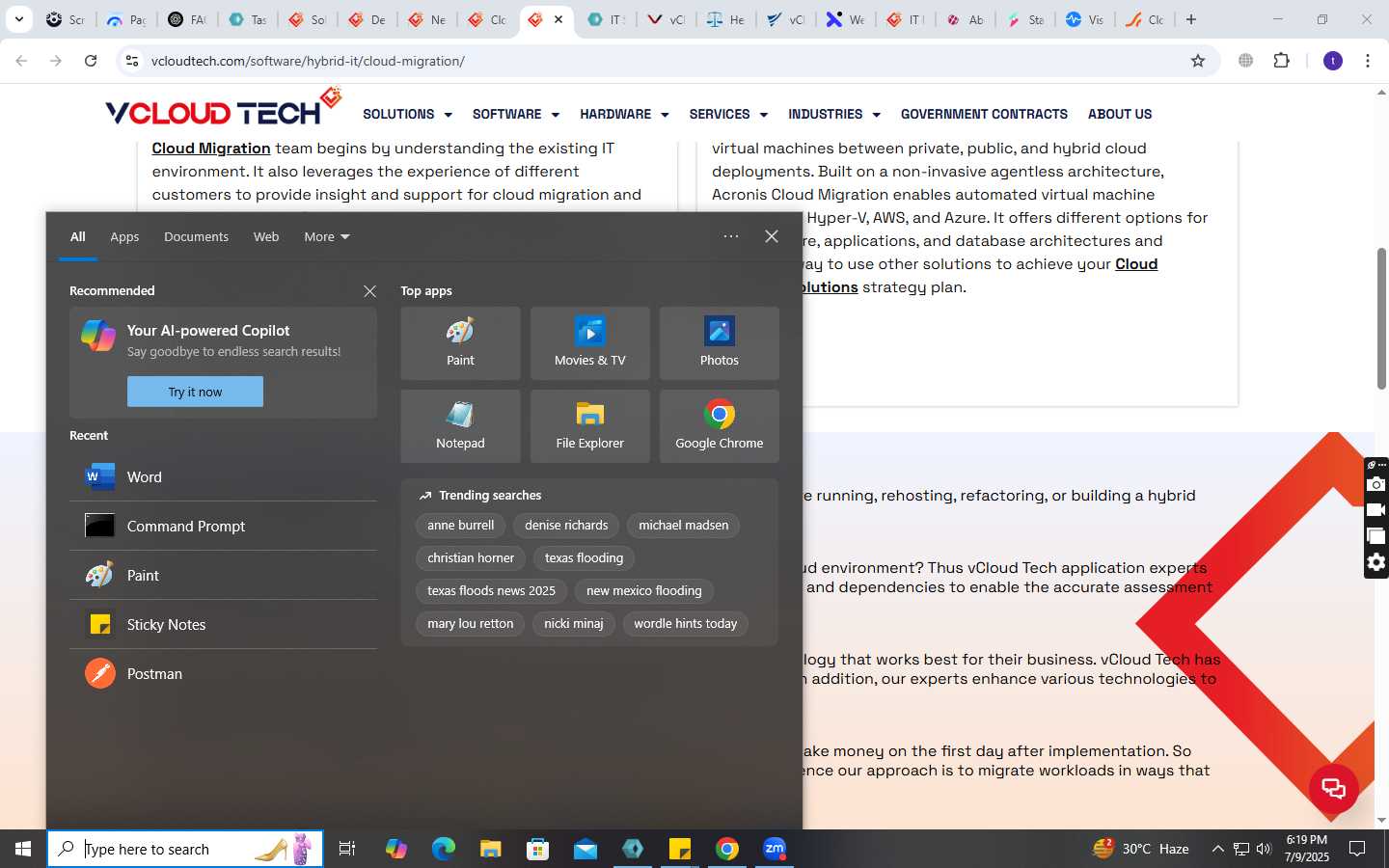Search trending term mary lou retton

click(x=470, y=623)
